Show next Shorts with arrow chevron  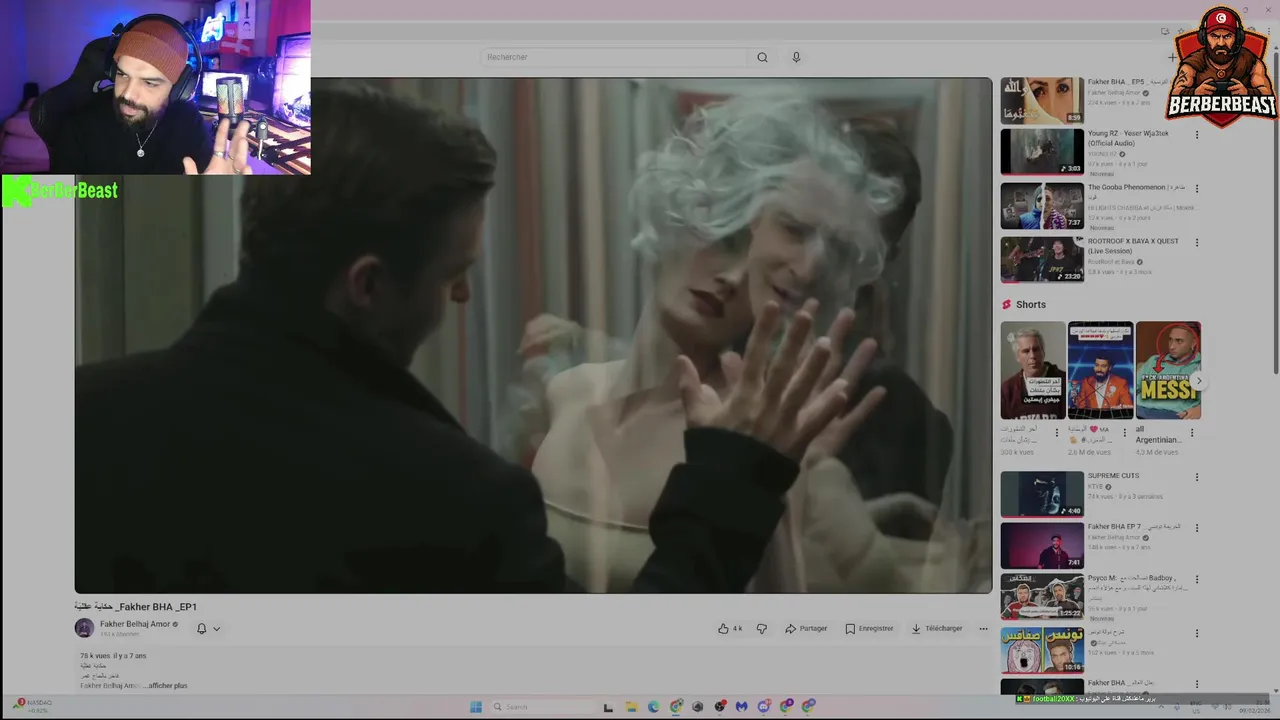(1198, 381)
